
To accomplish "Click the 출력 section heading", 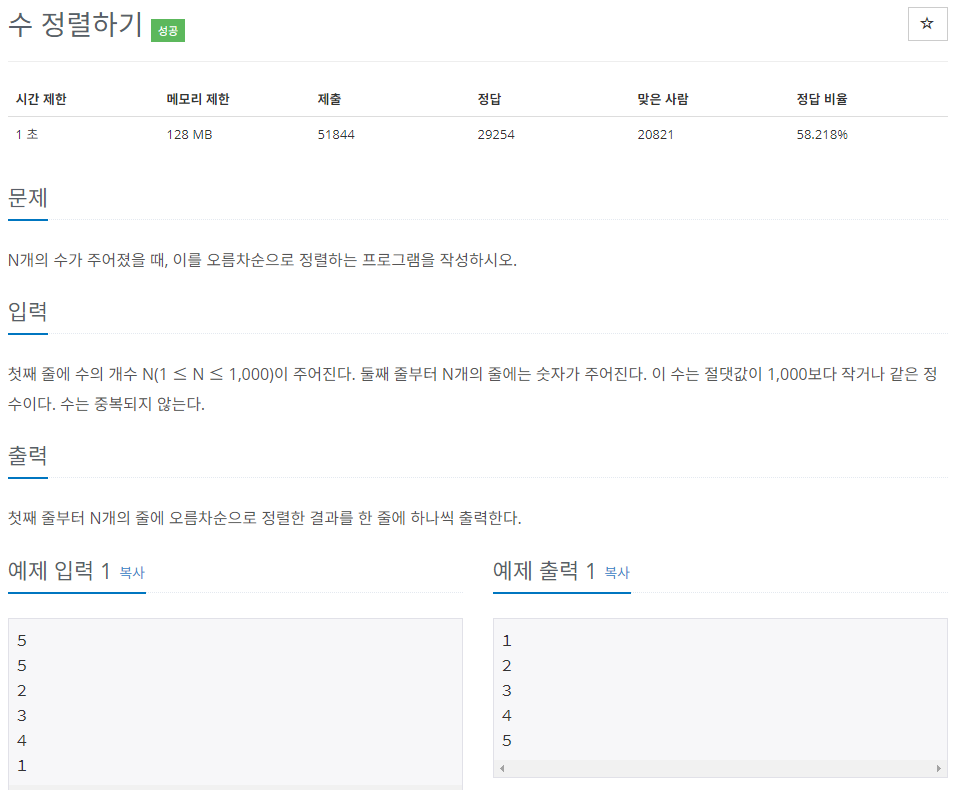I will coord(28,456).
